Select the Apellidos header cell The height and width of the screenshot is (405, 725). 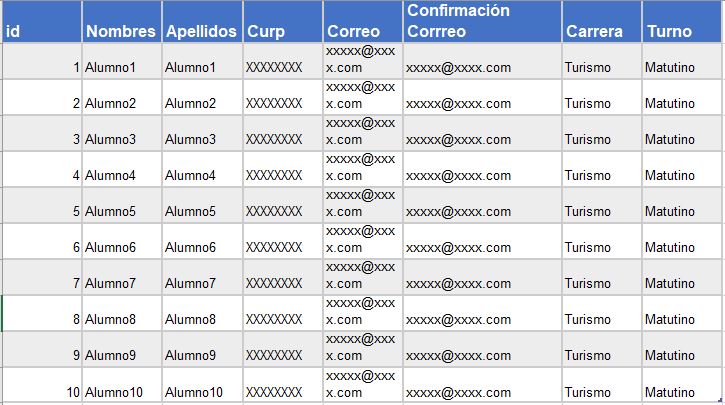pos(201,31)
